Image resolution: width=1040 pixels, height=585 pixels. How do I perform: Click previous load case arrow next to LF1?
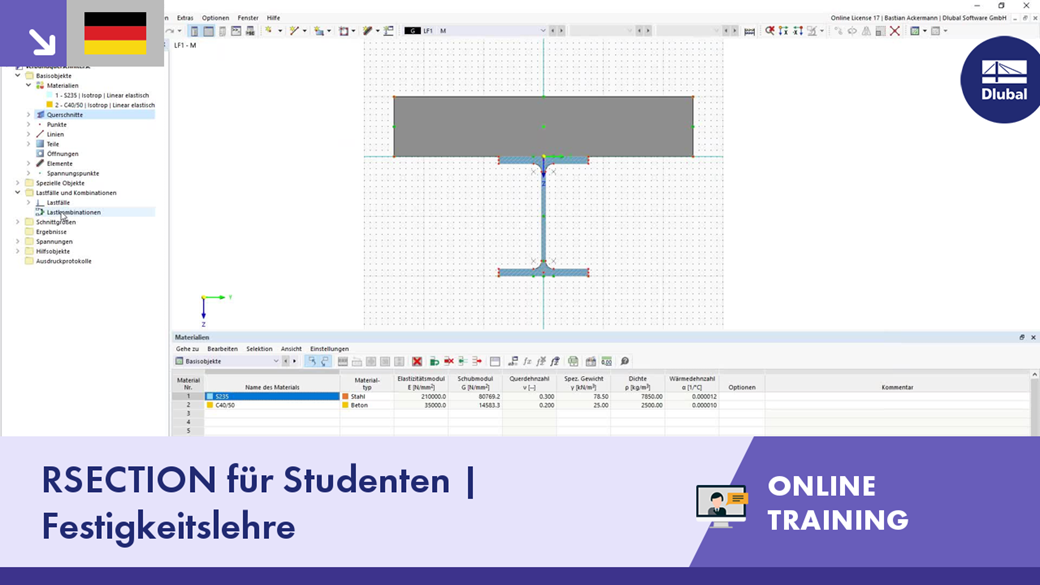click(x=553, y=31)
